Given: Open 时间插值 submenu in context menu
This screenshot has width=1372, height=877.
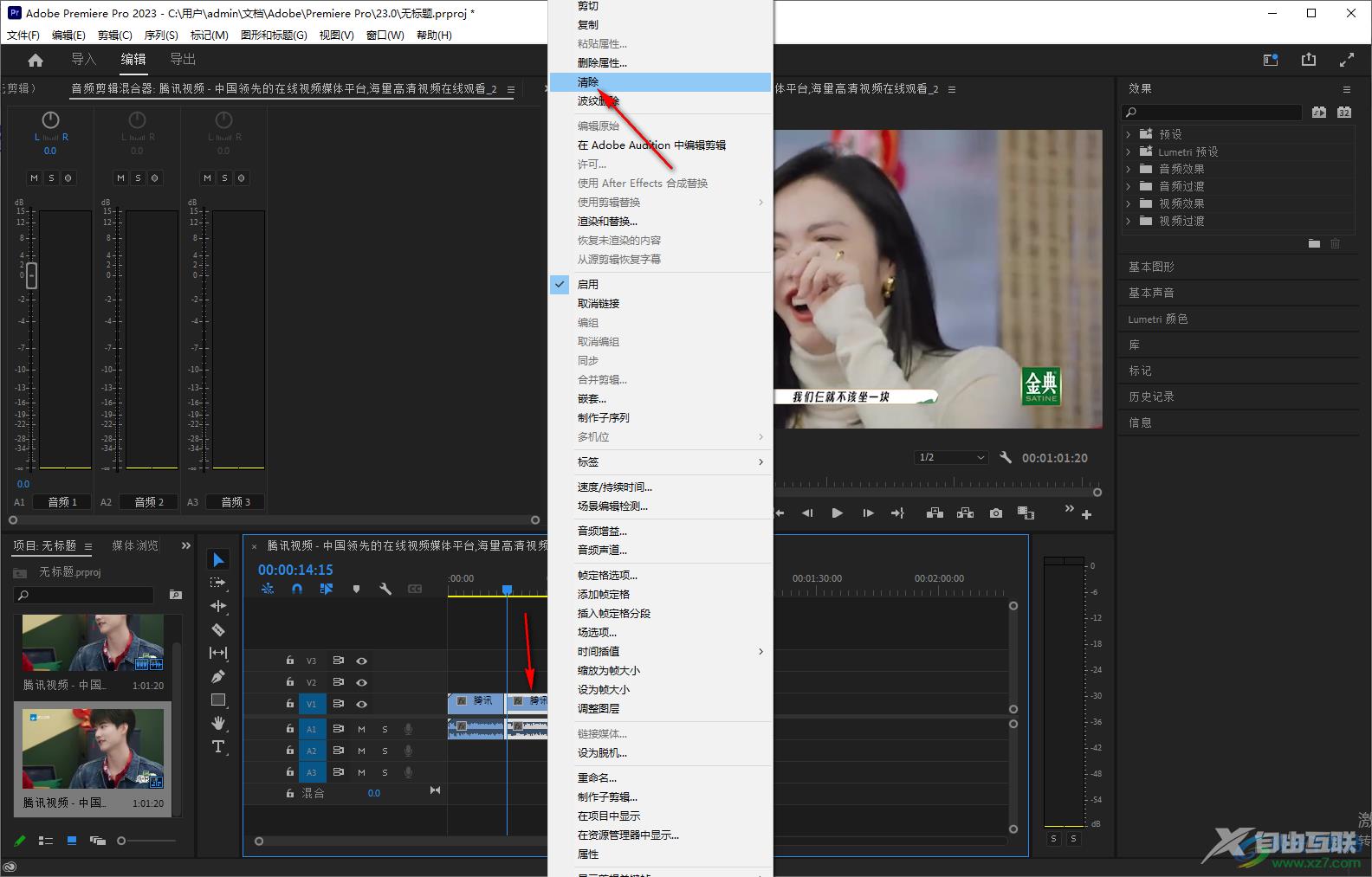Looking at the screenshot, I should 660,651.
